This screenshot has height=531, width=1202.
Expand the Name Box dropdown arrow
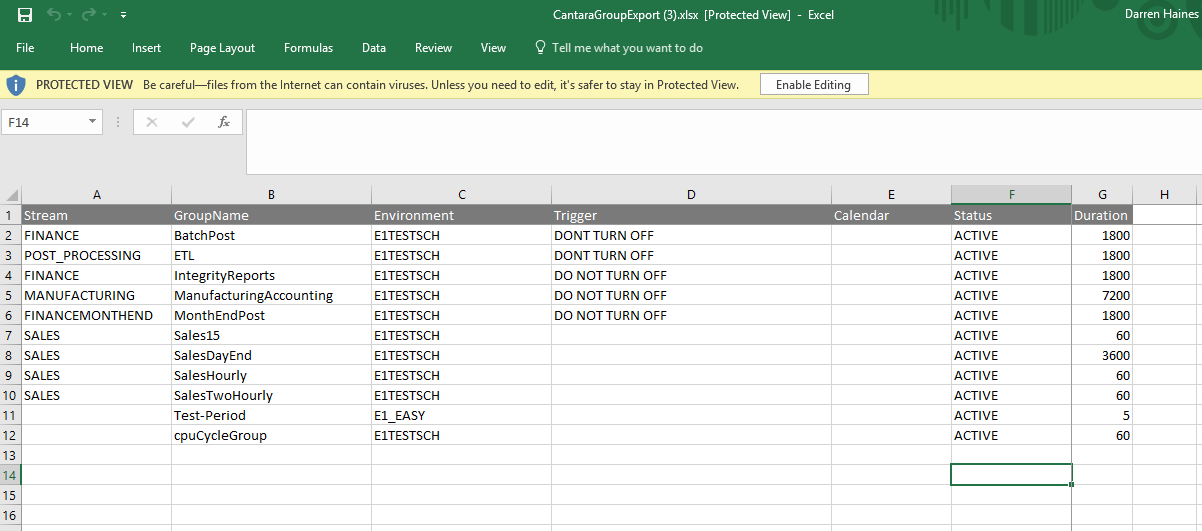coord(93,122)
